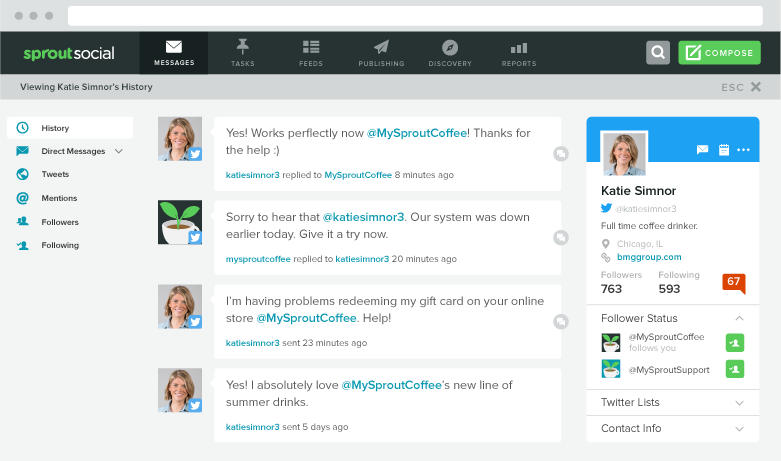
Task: Click katiesimnor3 author link, 8 minutes ago
Action: coord(253,175)
